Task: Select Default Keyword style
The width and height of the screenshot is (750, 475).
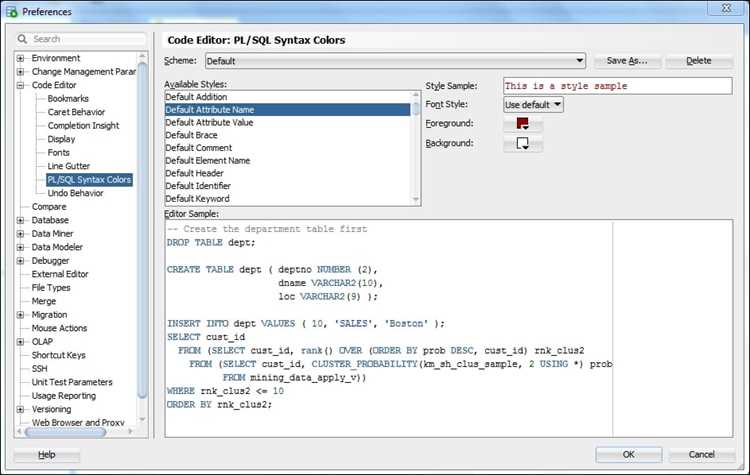Action: click(x=287, y=199)
